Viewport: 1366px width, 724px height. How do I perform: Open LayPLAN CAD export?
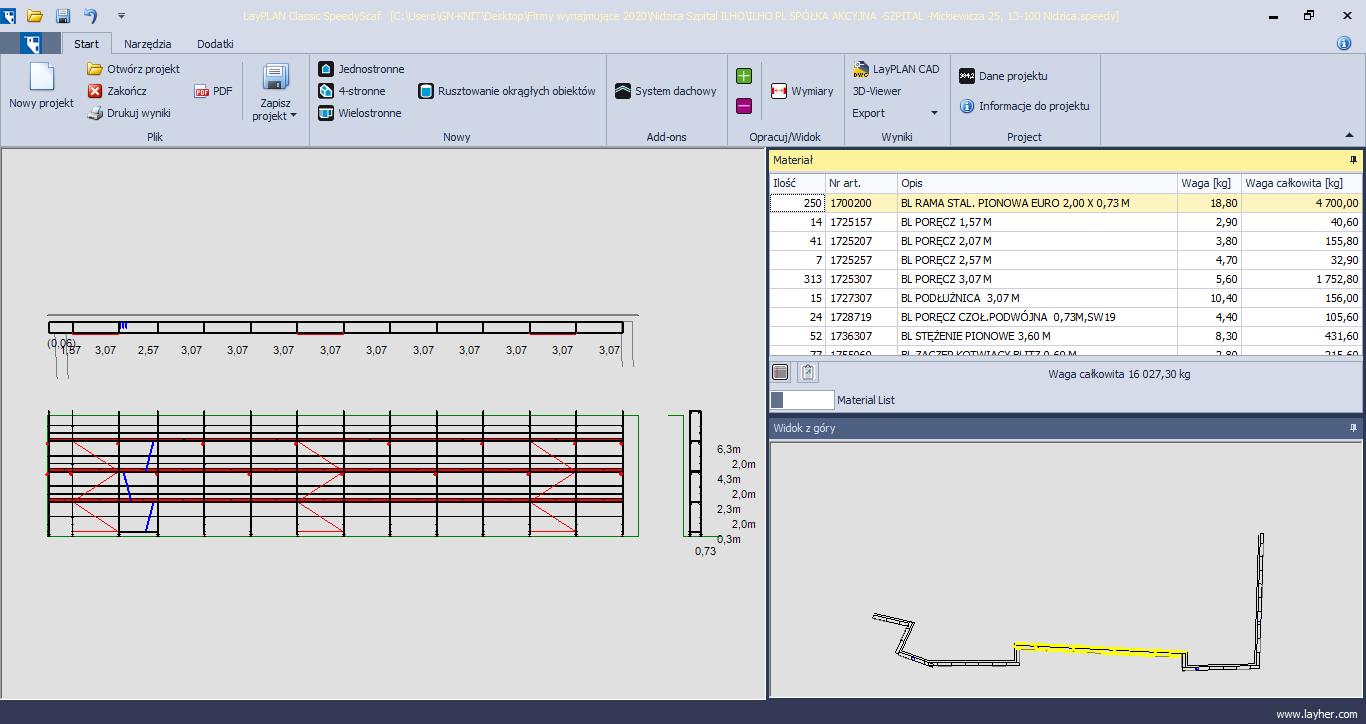(x=895, y=69)
